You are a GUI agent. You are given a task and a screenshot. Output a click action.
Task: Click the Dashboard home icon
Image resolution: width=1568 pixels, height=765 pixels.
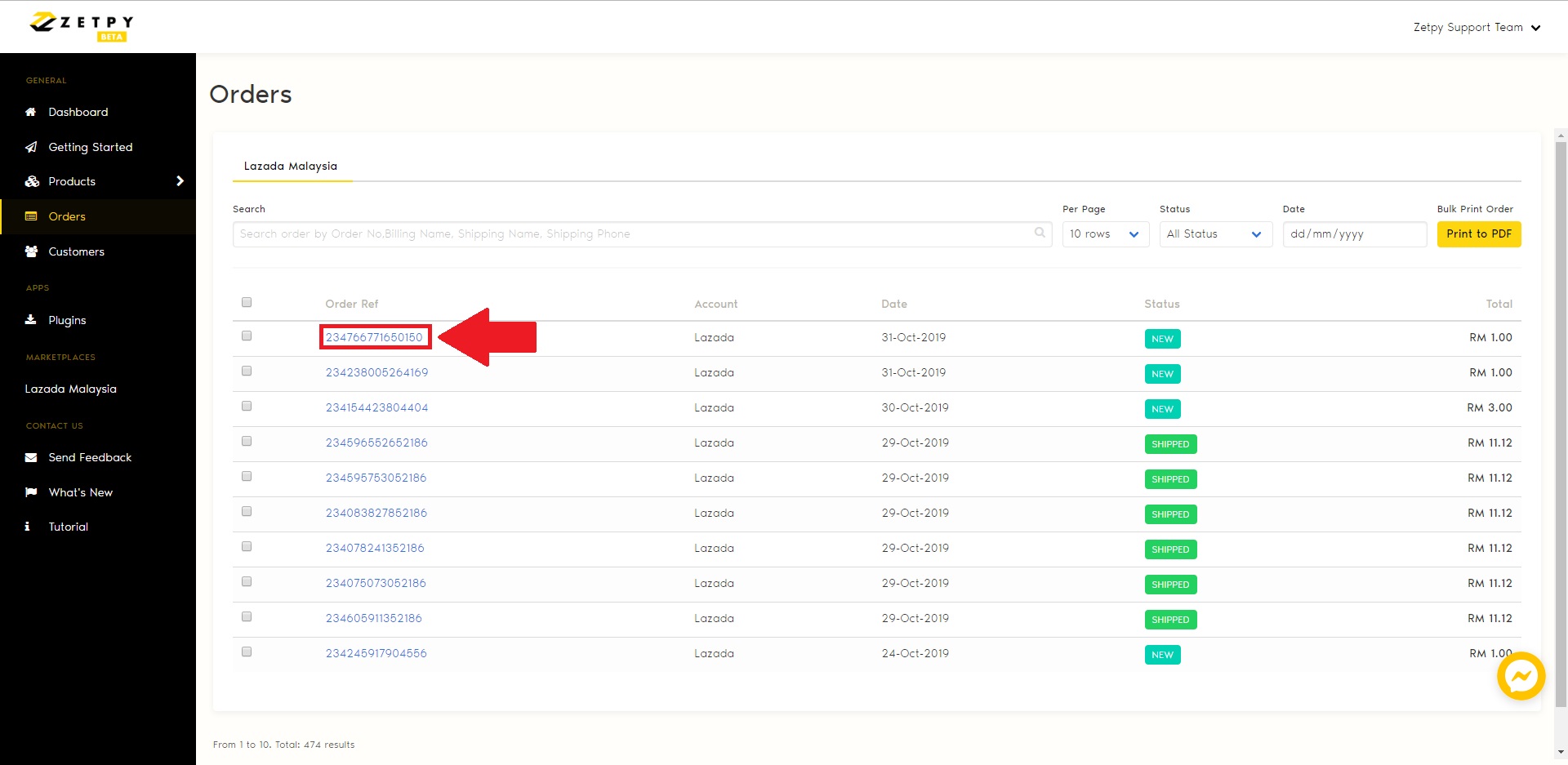click(x=31, y=112)
